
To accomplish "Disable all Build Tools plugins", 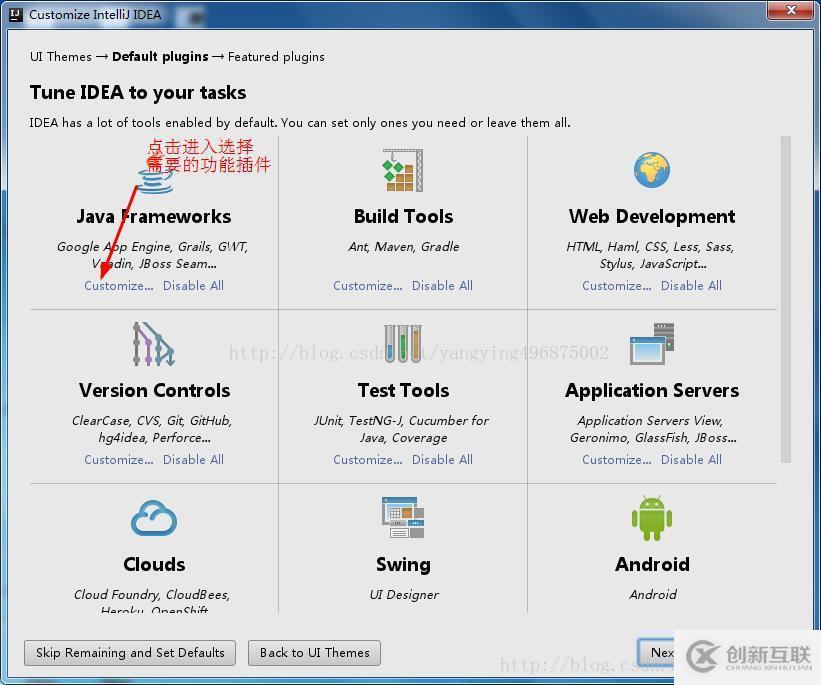I will (x=442, y=286).
